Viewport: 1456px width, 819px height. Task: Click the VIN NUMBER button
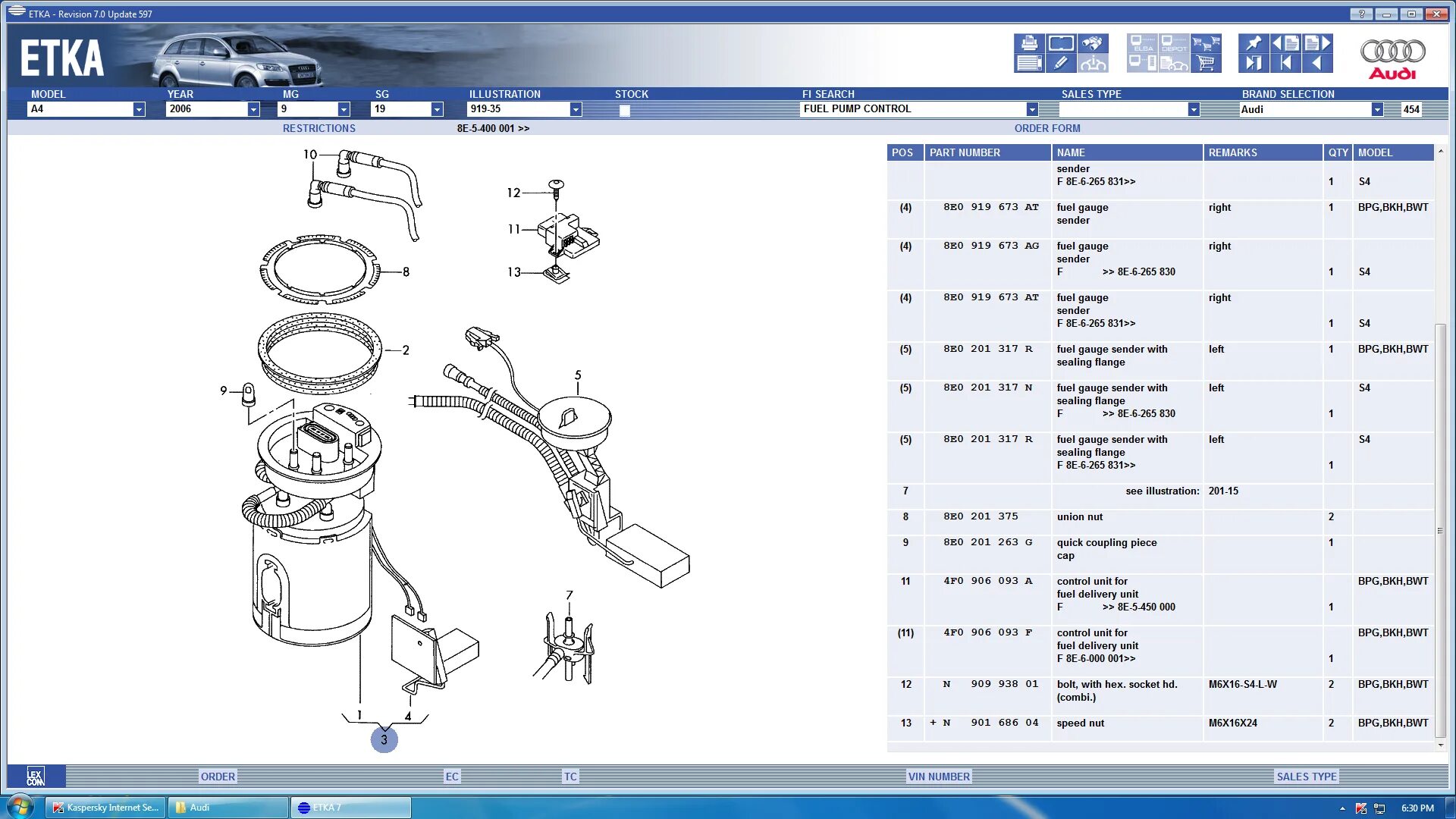938,777
